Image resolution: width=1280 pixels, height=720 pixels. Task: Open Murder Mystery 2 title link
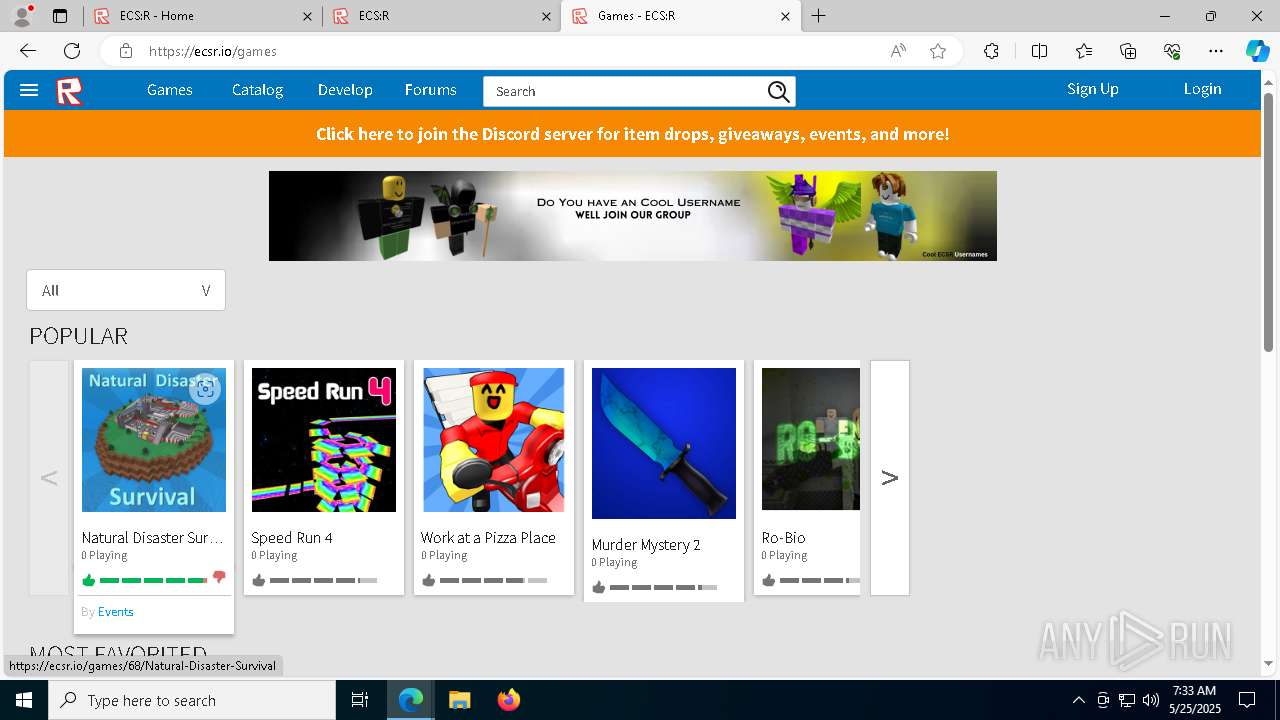point(646,545)
